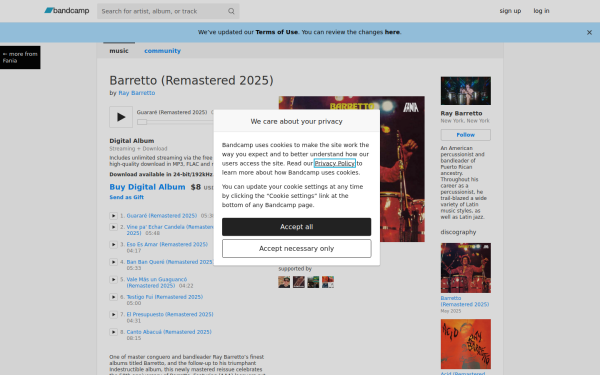
Task: Play track 4 Ban Ban Queré
Action: (113, 262)
